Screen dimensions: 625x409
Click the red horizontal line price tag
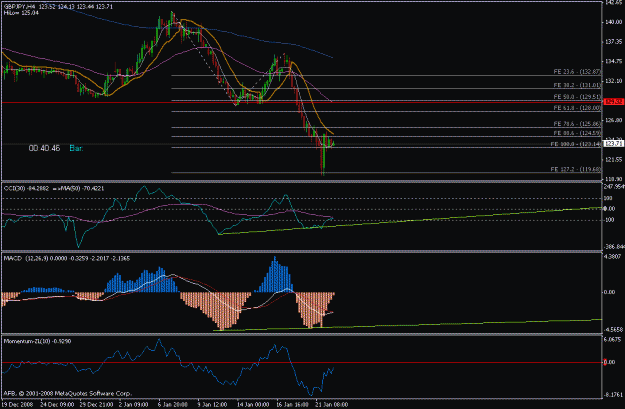click(x=614, y=102)
